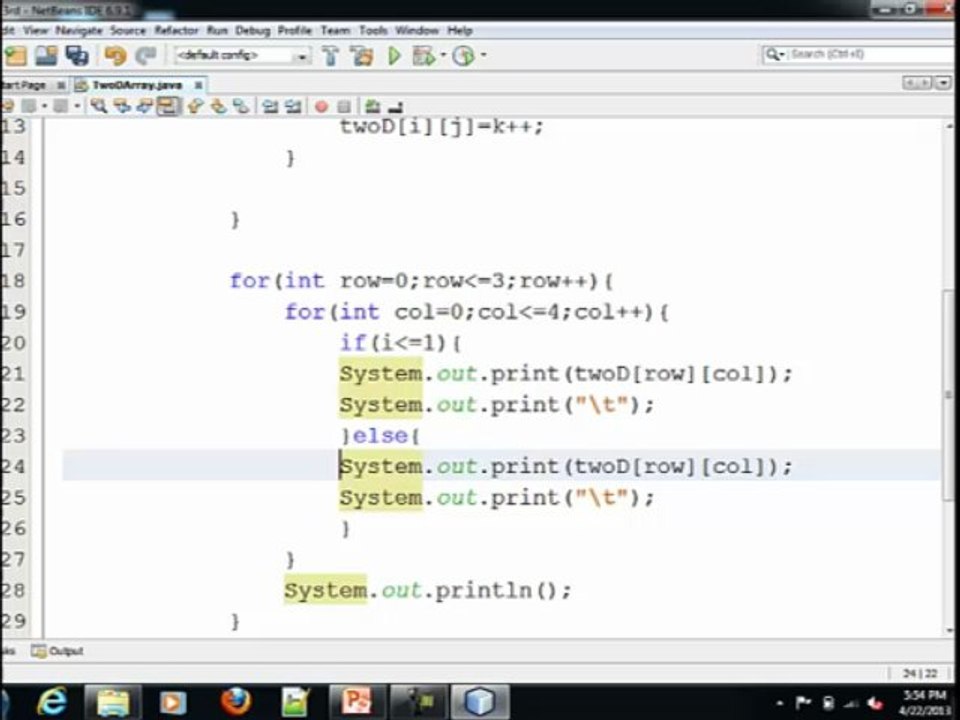Click the editor scrollbar down arrow
Viewport: 960px width, 720px height.
click(949, 629)
